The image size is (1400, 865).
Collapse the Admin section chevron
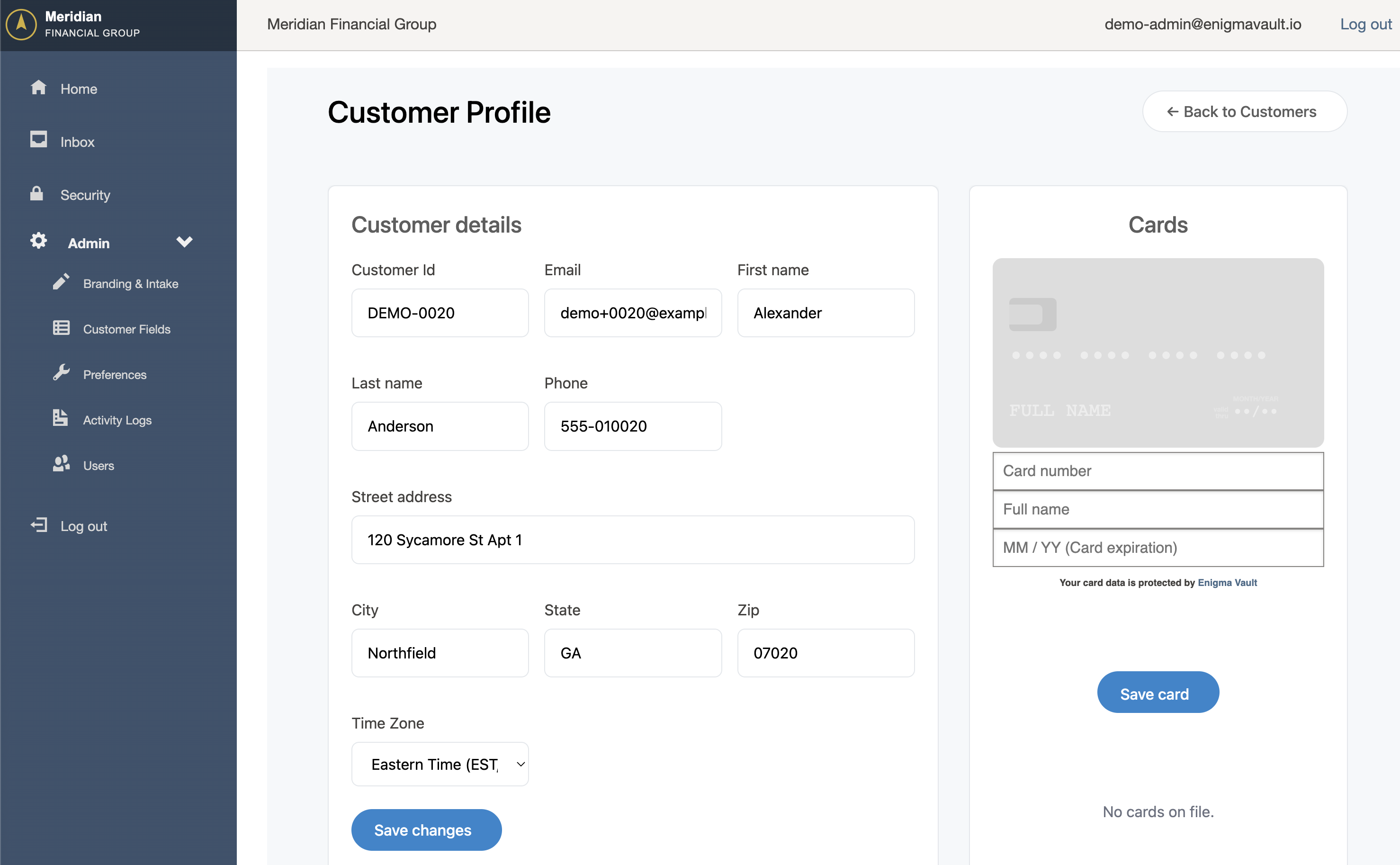(x=184, y=242)
